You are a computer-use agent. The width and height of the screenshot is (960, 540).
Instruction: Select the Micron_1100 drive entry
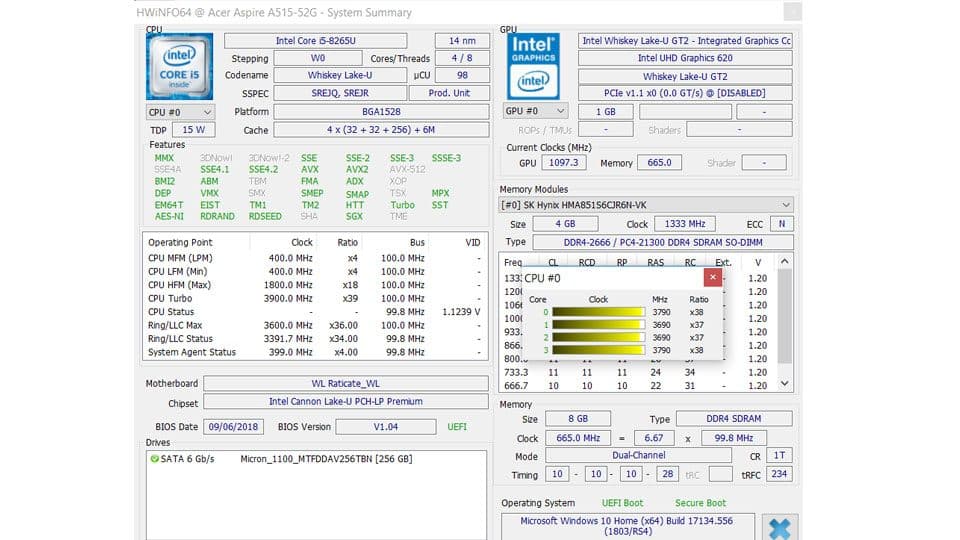click(x=326, y=459)
